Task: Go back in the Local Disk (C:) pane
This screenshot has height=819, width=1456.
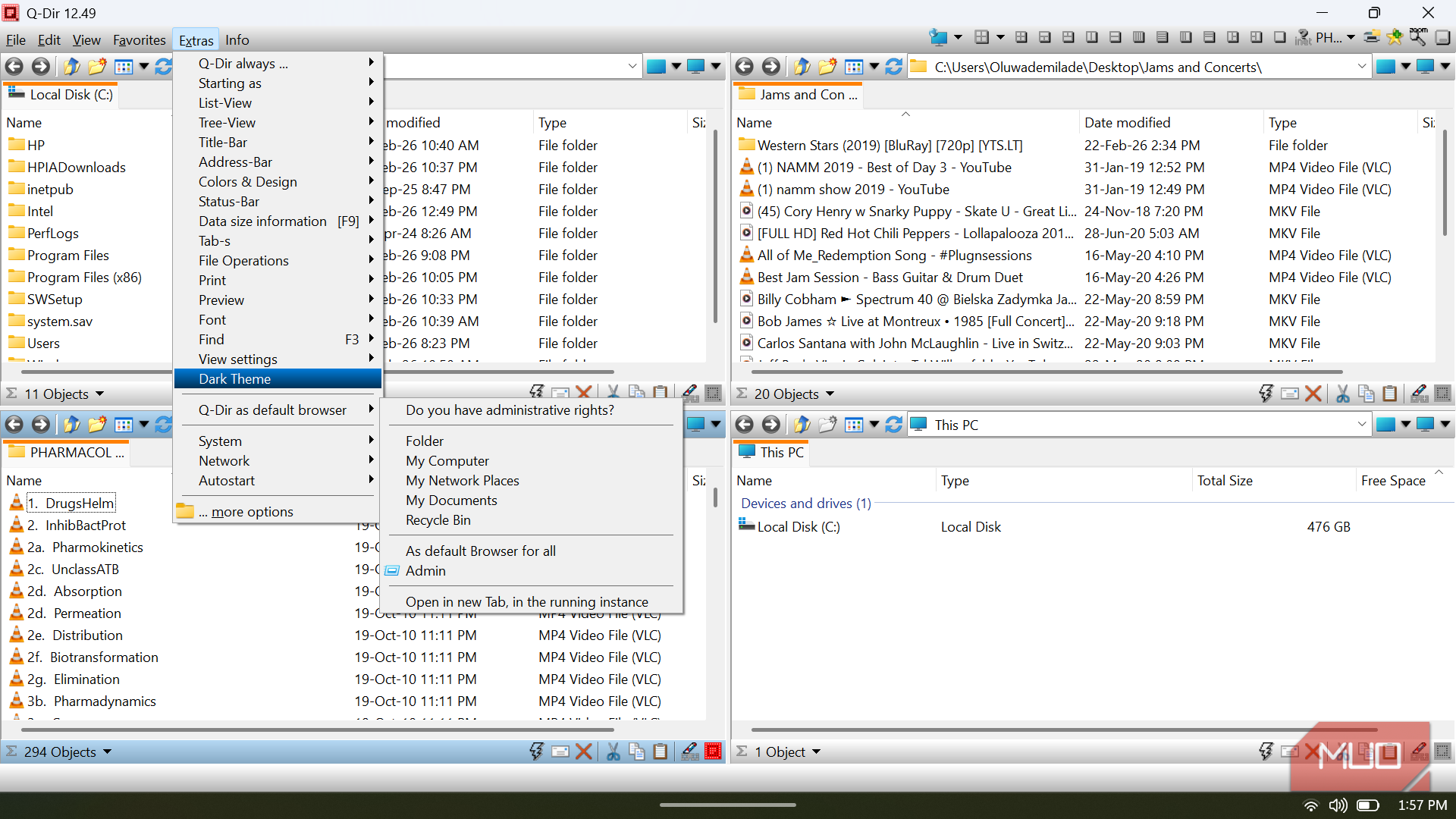Action: tap(14, 67)
